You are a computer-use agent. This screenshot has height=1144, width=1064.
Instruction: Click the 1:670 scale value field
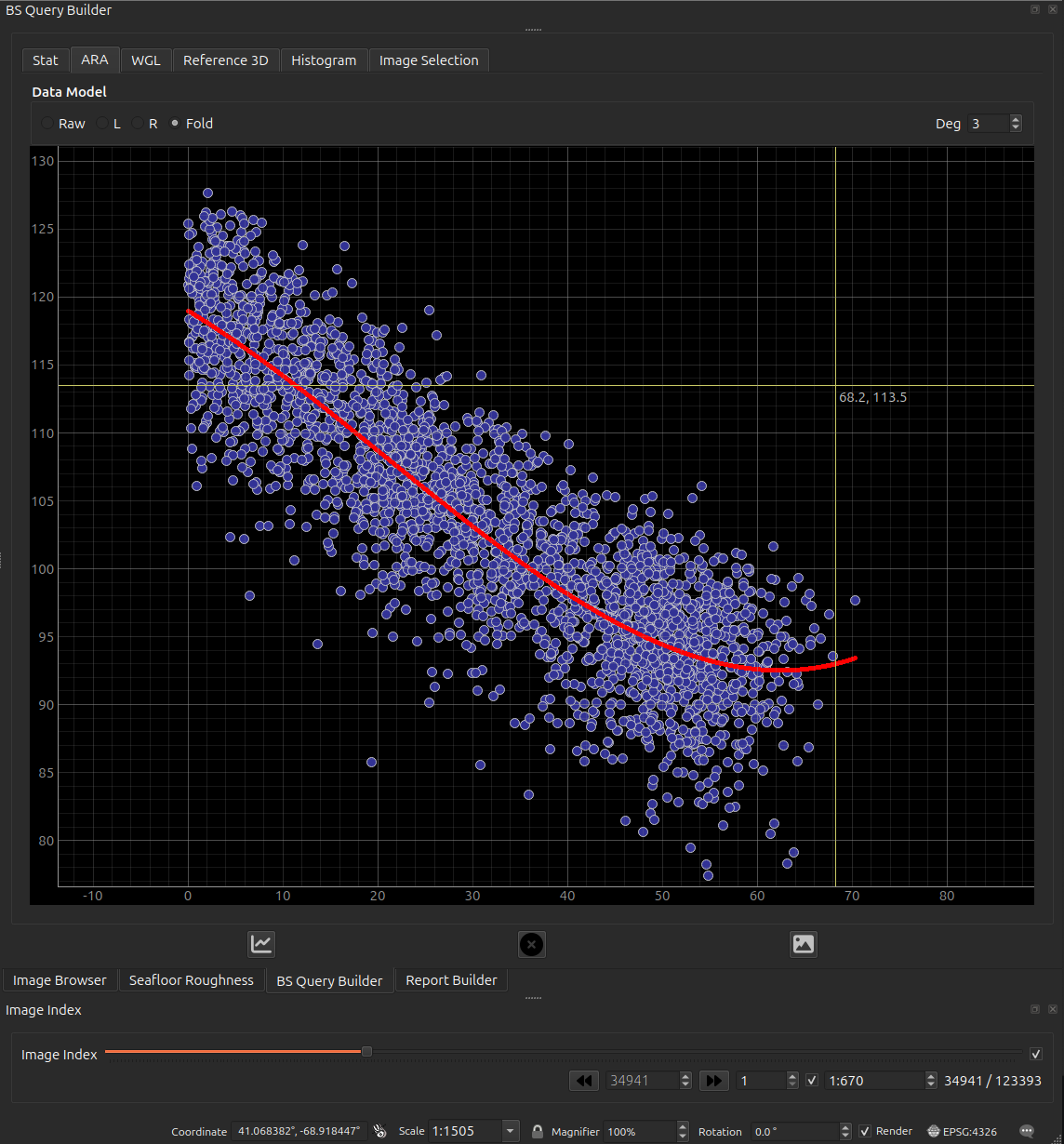click(x=874, y=1081)
